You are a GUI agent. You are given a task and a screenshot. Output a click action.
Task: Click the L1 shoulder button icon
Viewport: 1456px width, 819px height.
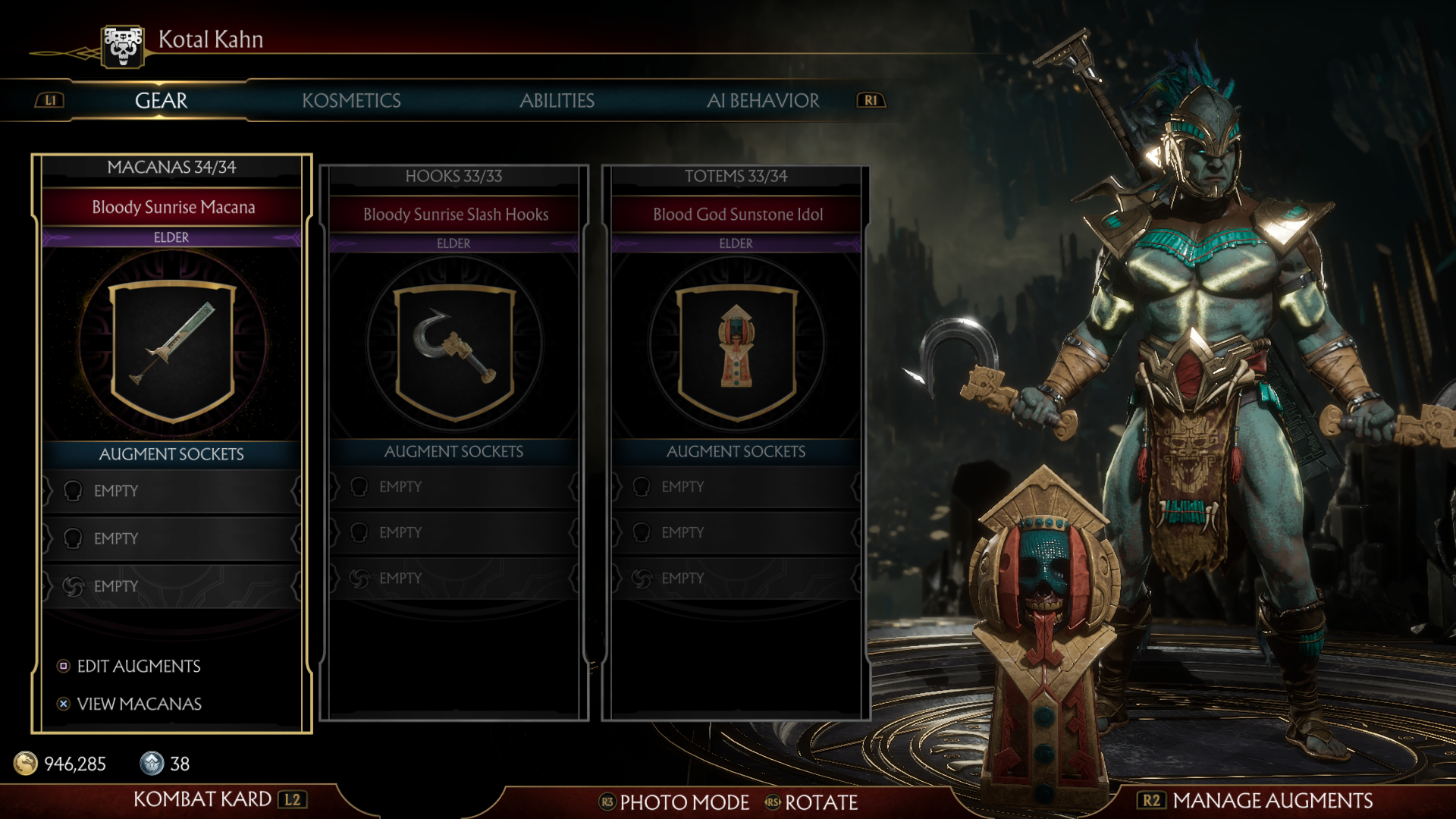tap(50, 100)
